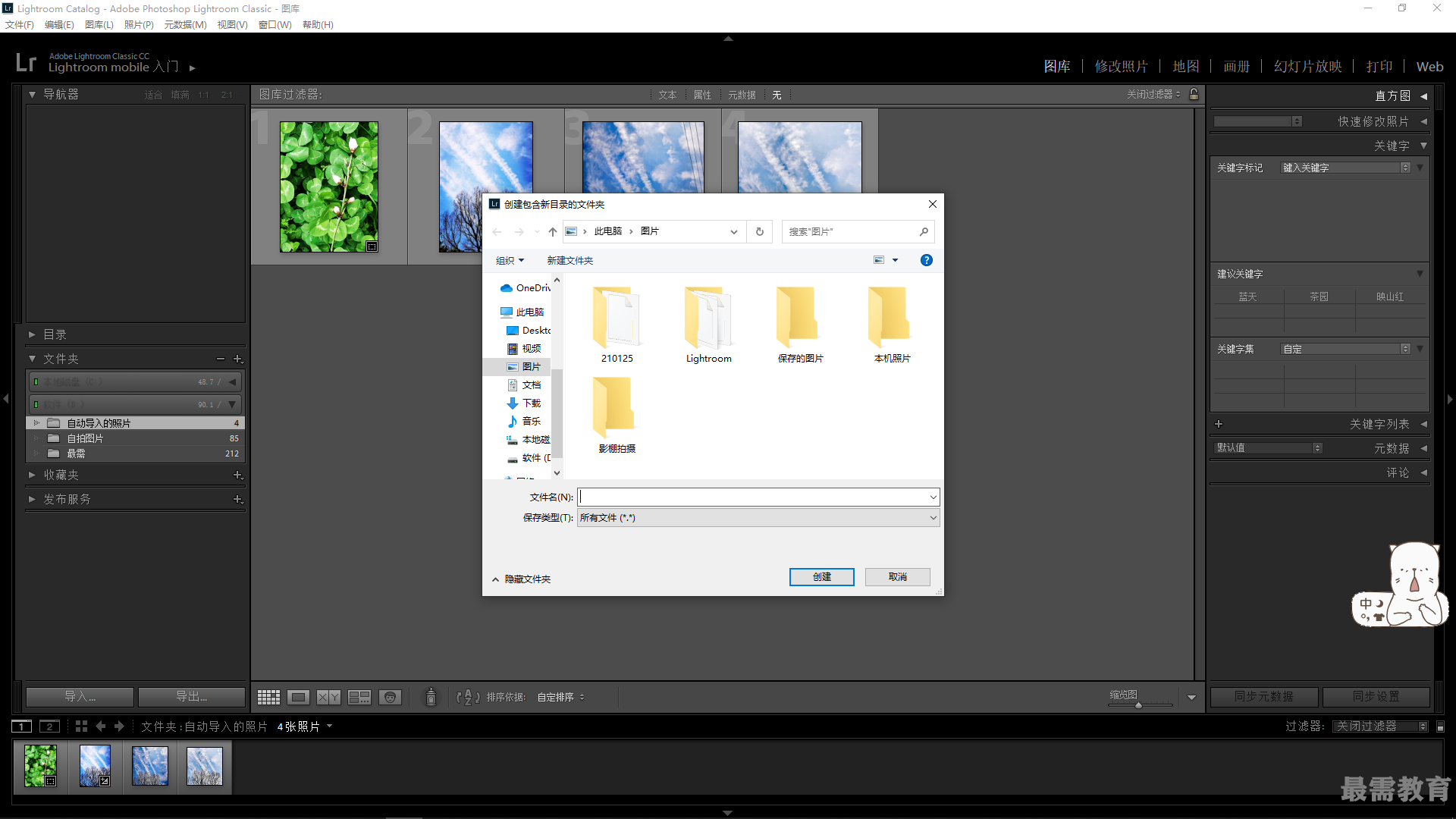This screenshot has width=1456, height=819.
Task: Click plus icon beside 发布服务
Action: coord(237,499)
